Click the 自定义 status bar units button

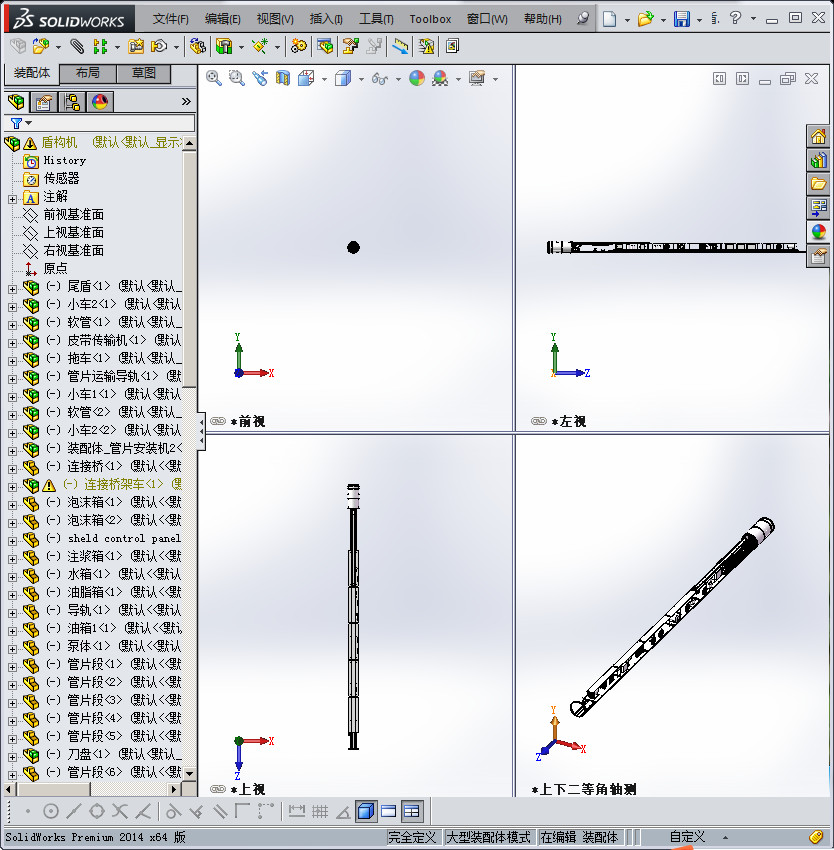click(687, 837)
